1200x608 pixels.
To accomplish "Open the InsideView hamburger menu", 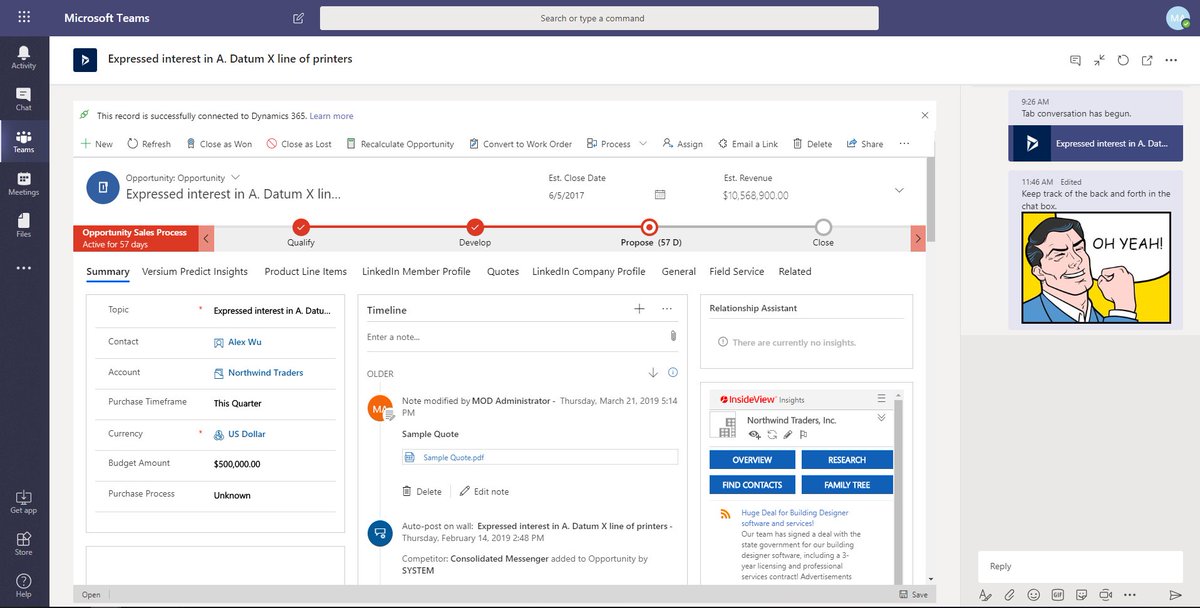I will [881, 398].
